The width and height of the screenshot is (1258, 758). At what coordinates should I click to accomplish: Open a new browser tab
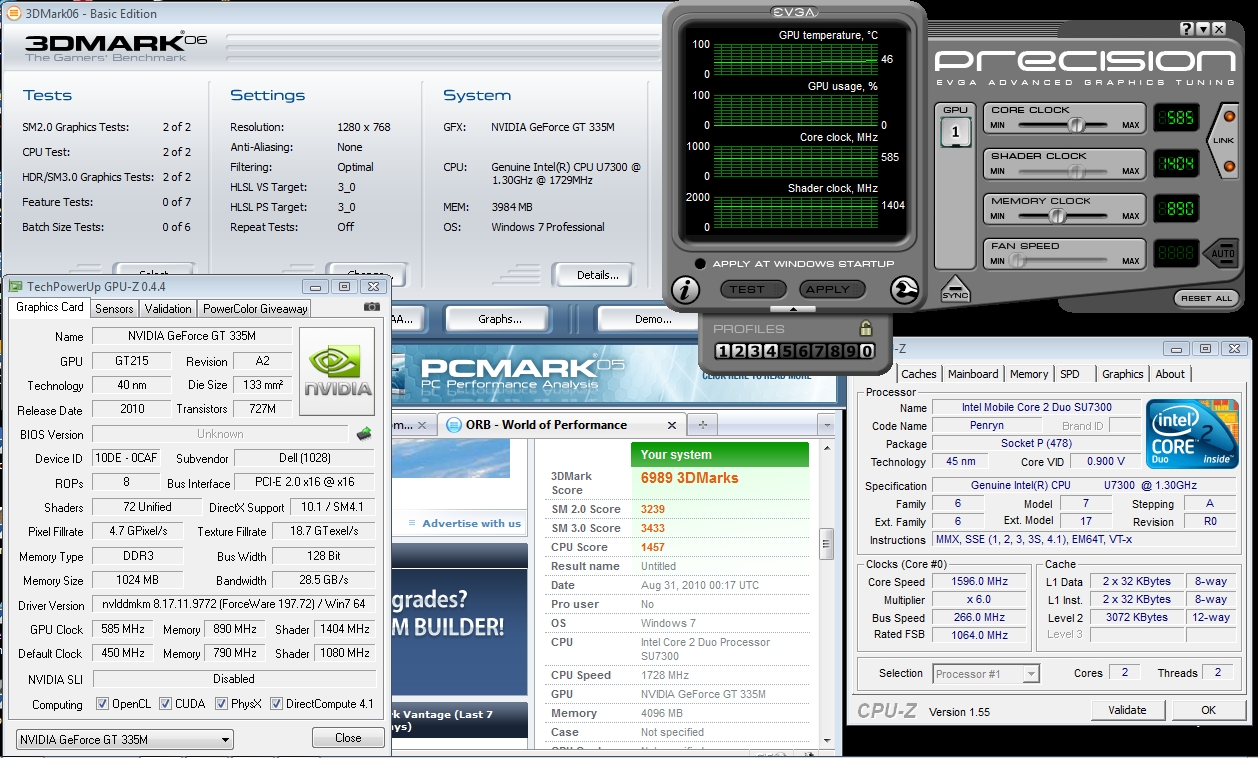pyautogui.click(x=703, y=424)
